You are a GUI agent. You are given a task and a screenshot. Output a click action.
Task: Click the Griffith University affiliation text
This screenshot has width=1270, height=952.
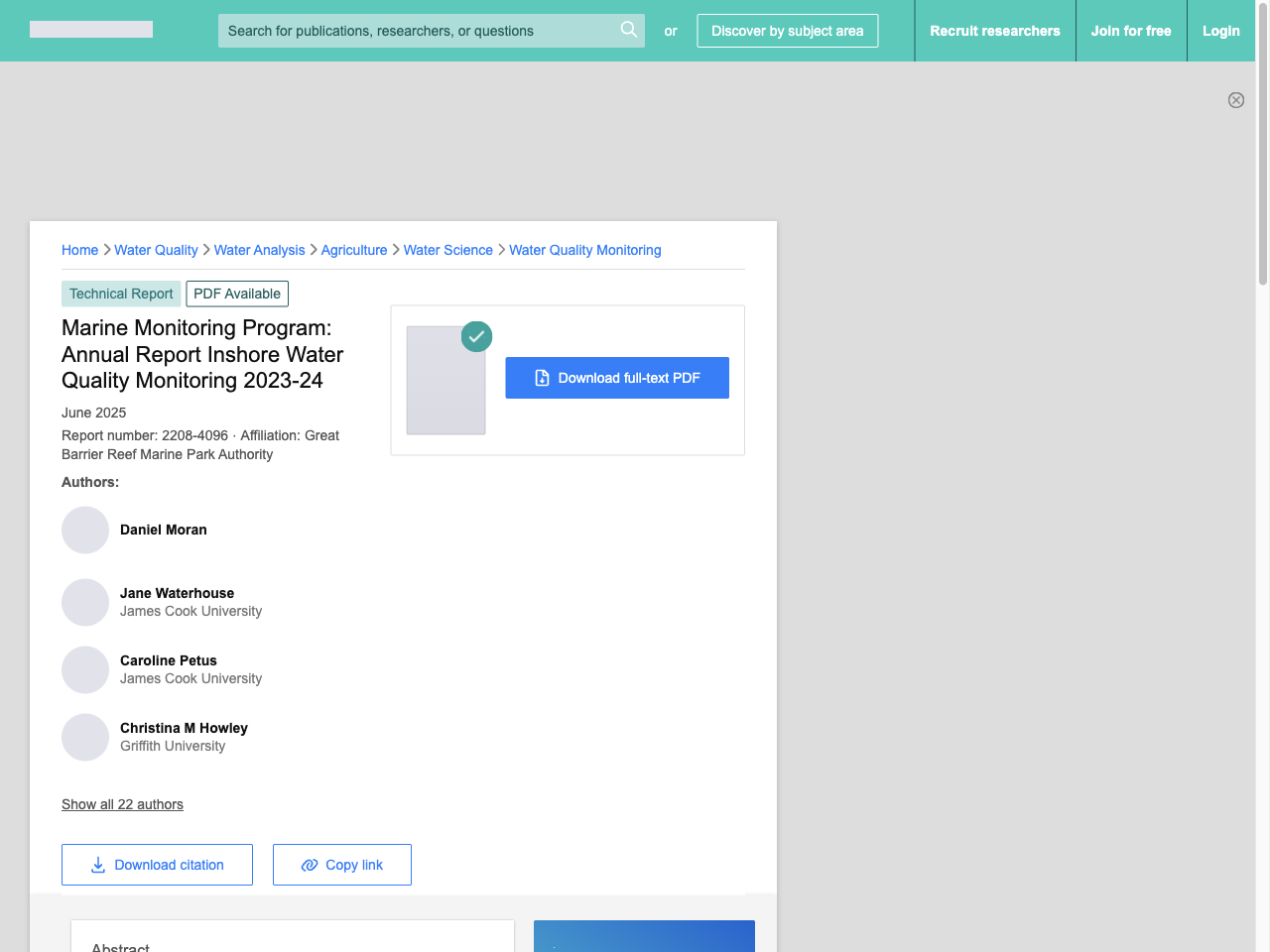[x=173, y=746]
